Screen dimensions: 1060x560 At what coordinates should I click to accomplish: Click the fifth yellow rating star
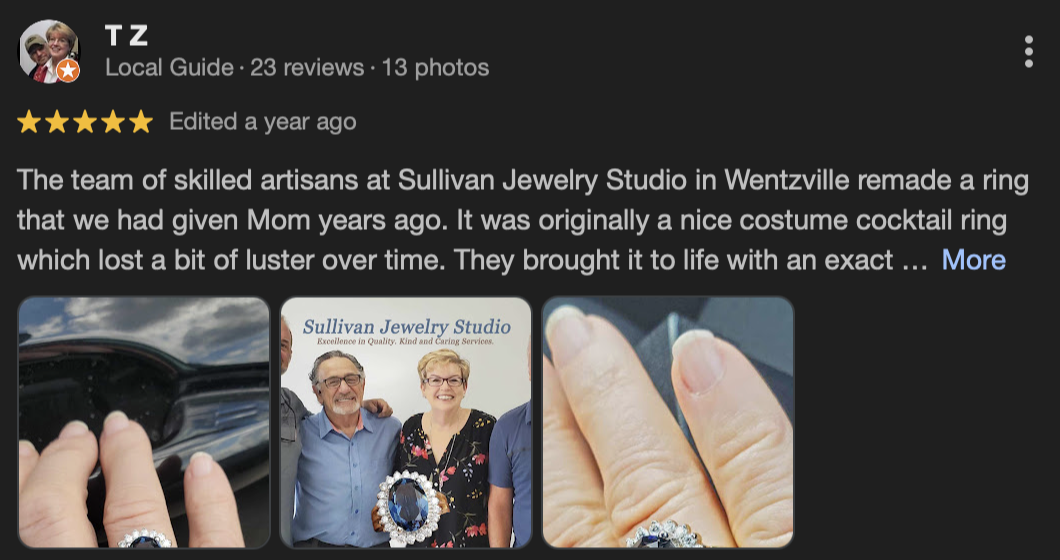[141, 122]
